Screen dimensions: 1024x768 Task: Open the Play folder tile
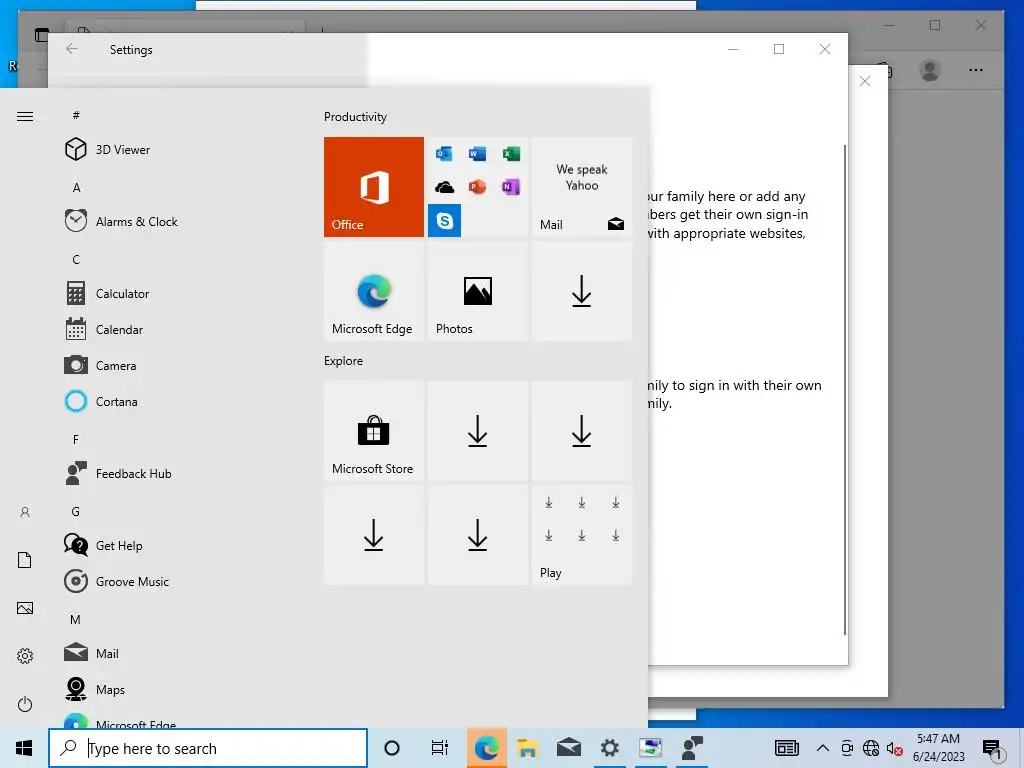click(582, 535)
